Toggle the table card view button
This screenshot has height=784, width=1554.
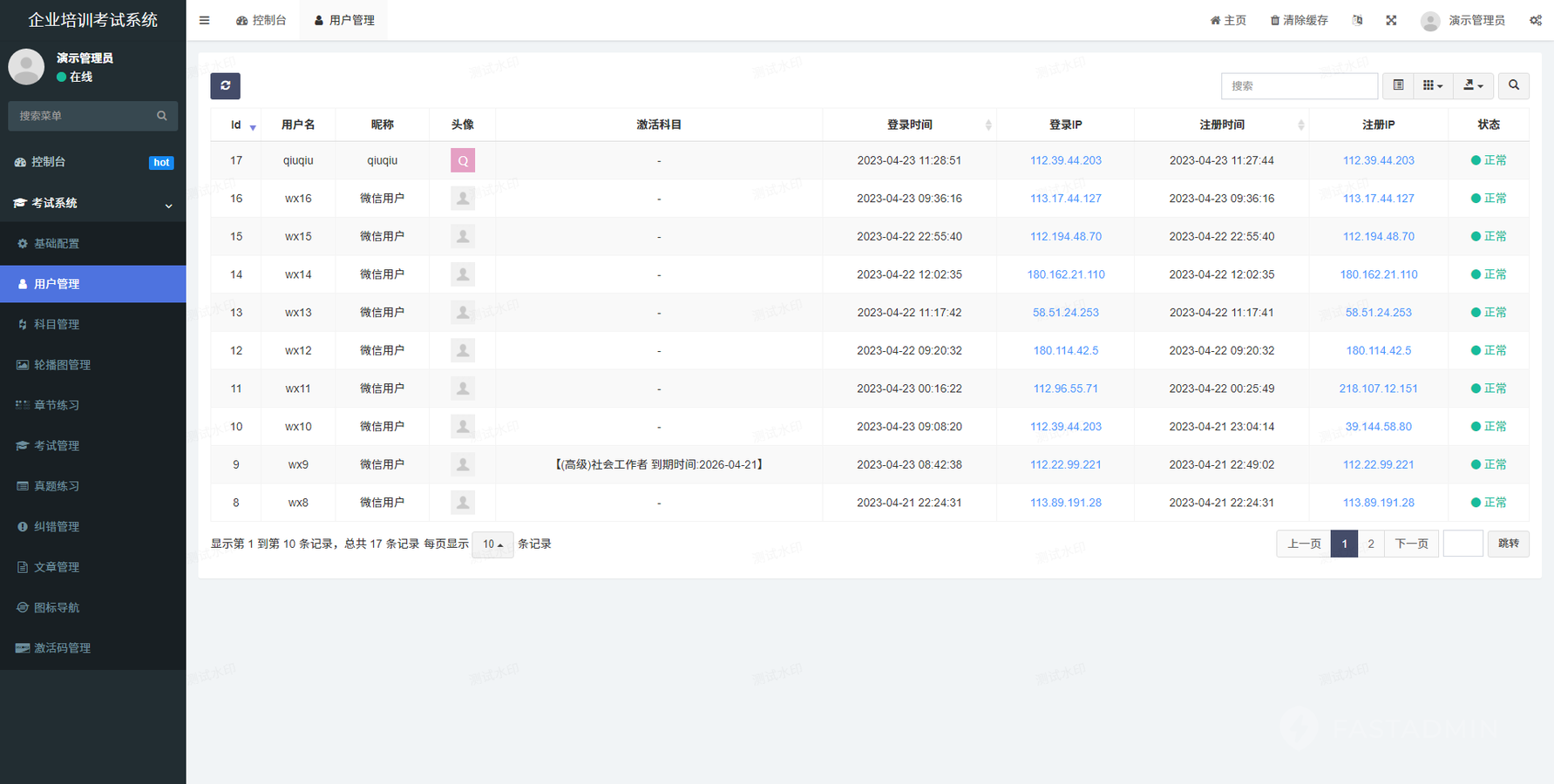pyautogui.click(x=1398, y=85)
